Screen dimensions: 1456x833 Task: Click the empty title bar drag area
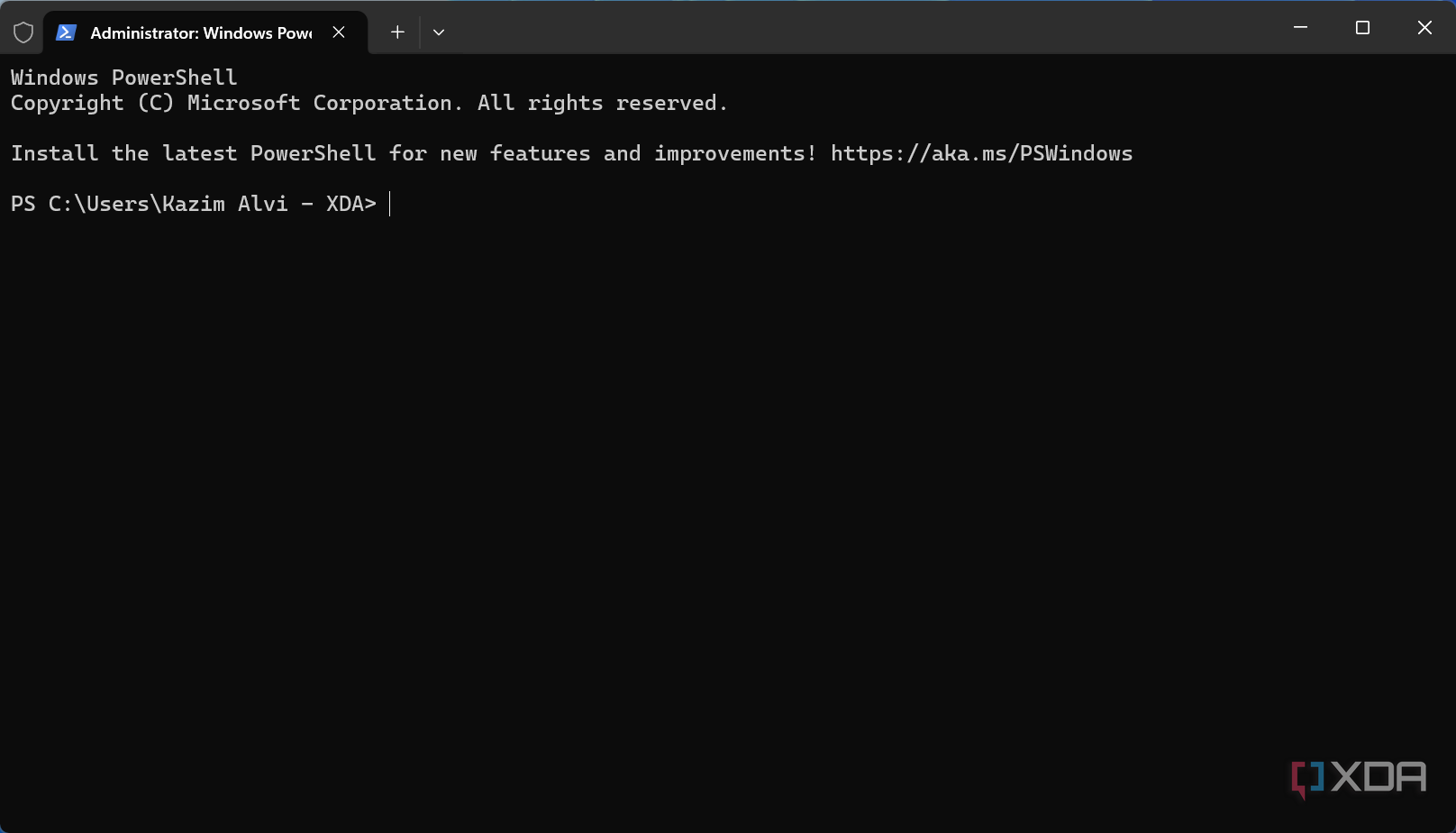click(x=856, y=28)
